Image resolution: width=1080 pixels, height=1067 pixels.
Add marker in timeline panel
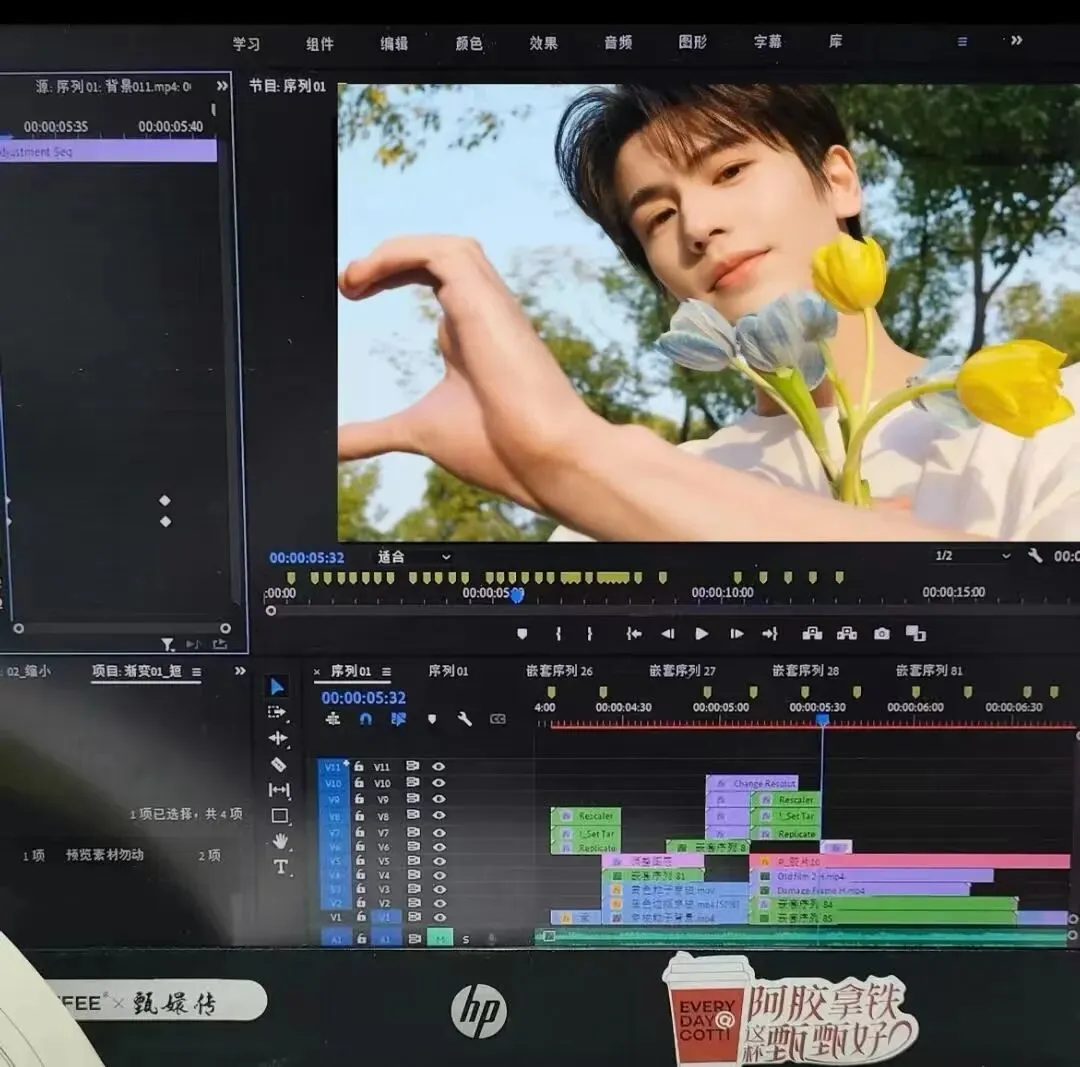tap(432, 719)
